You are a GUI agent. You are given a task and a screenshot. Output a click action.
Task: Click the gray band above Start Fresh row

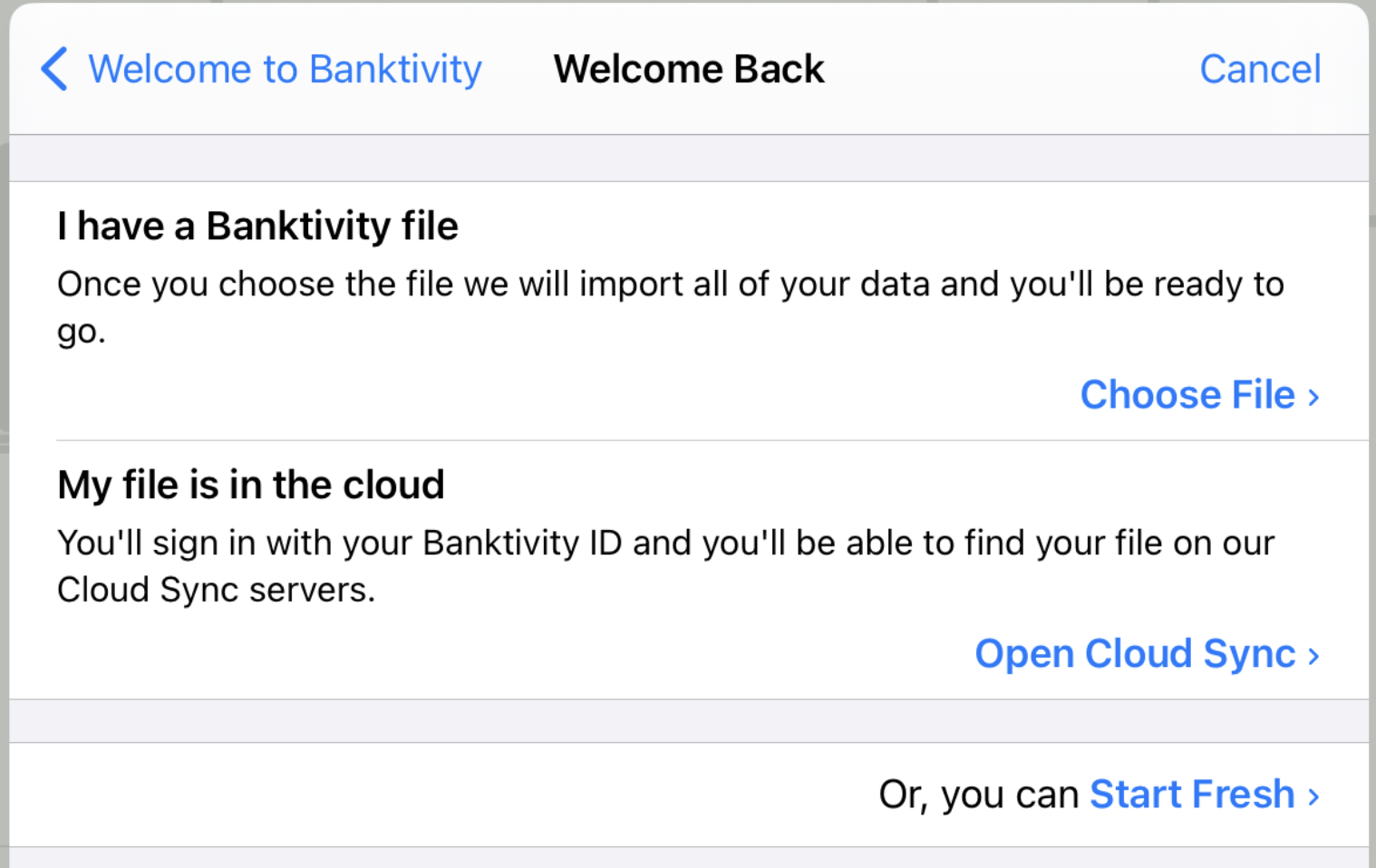[x=689, y=721]
